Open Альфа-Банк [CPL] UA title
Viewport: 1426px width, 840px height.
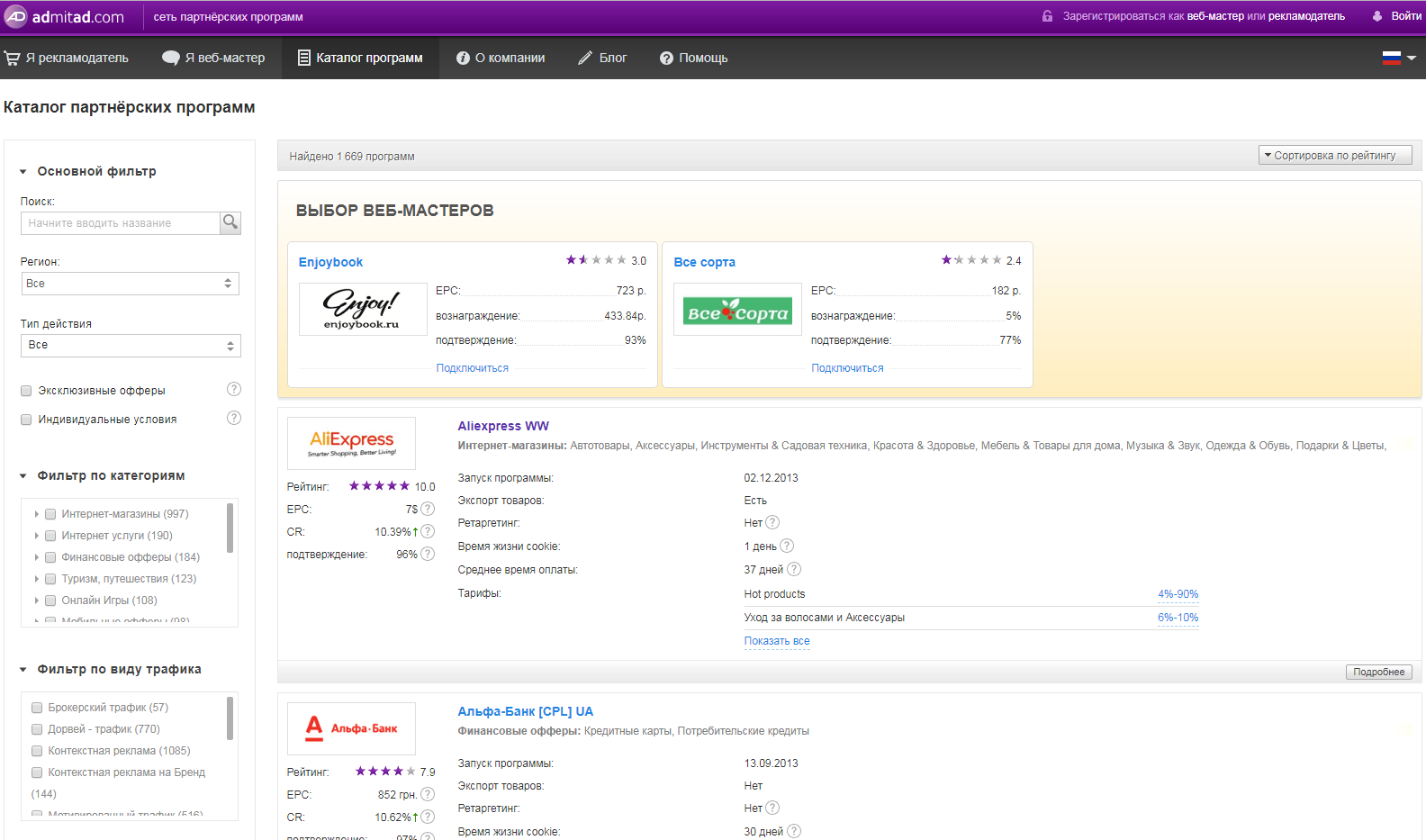[x=526, y=711]
